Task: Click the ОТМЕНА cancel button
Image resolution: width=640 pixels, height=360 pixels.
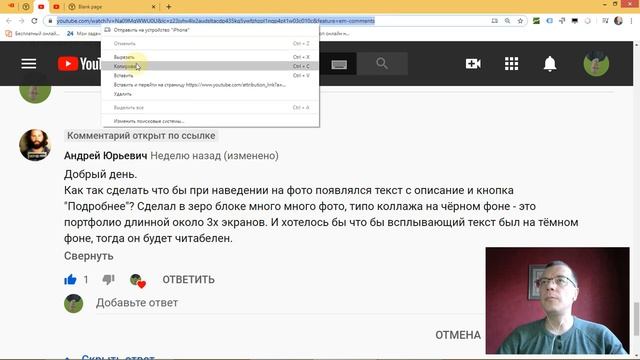Action: (458, 335)
